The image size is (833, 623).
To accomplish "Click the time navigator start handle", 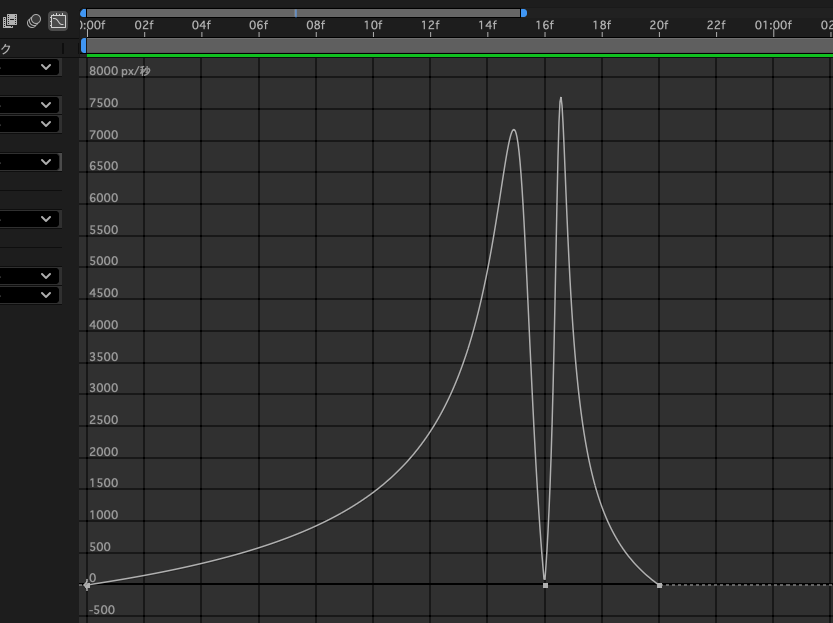I will click(83, 13).
